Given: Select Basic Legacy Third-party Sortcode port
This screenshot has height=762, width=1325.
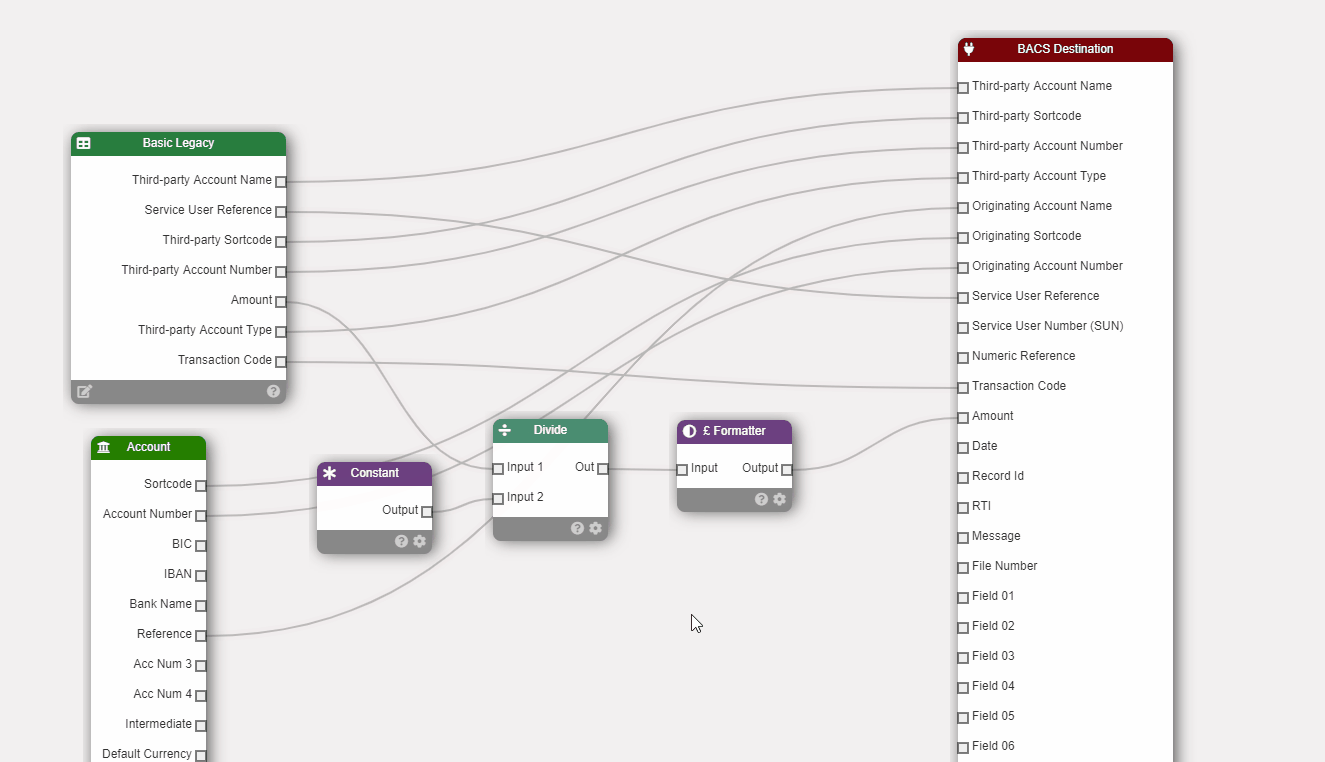Looking at the screenshot, I should (x=281, y=241).
